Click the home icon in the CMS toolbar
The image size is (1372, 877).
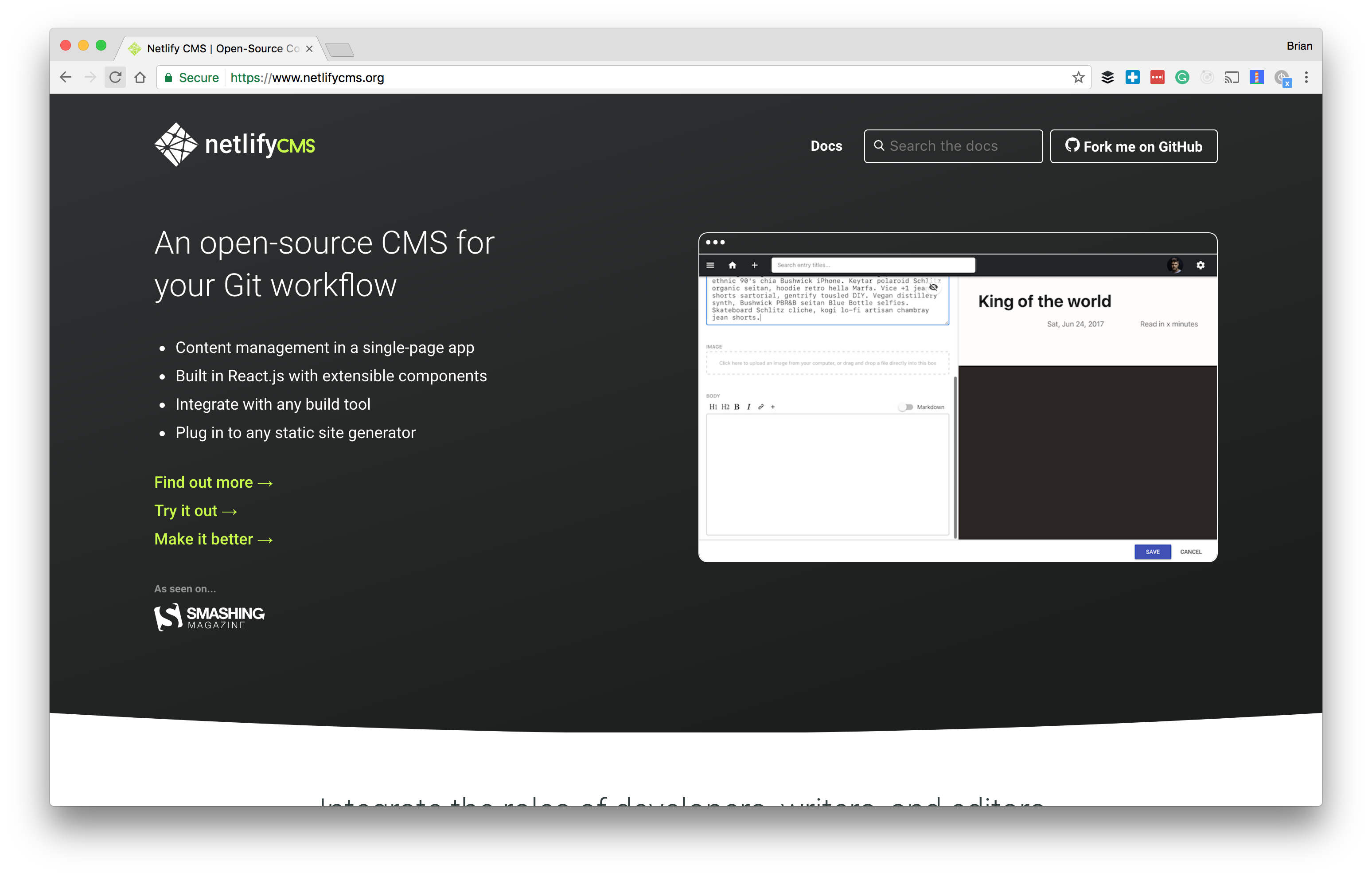(x=732, y=265)
